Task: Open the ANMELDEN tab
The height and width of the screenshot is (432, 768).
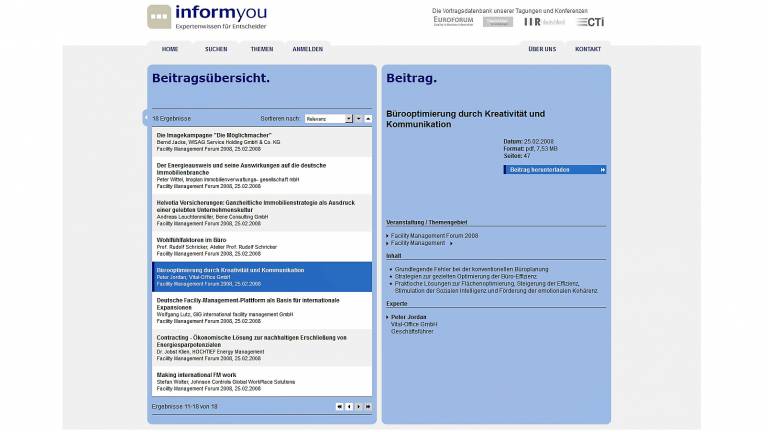Action: click(x=307, y=49)
